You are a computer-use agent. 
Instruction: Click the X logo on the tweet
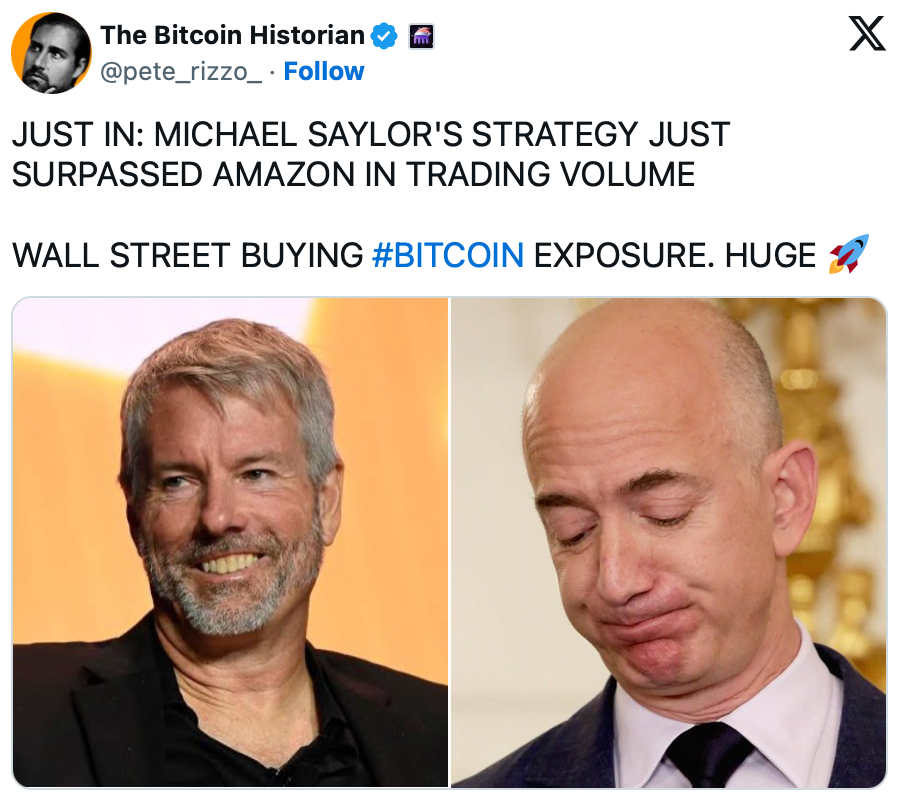pos(867,34)
